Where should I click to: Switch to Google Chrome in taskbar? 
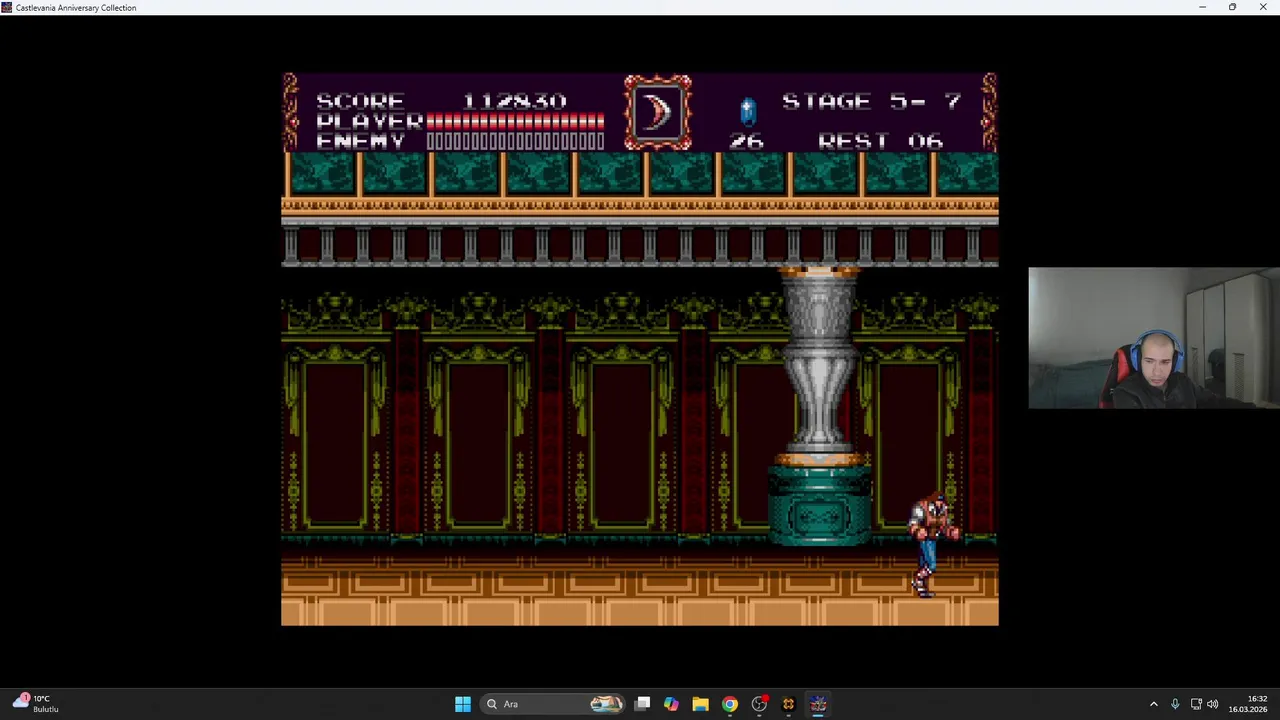point(730,704)
